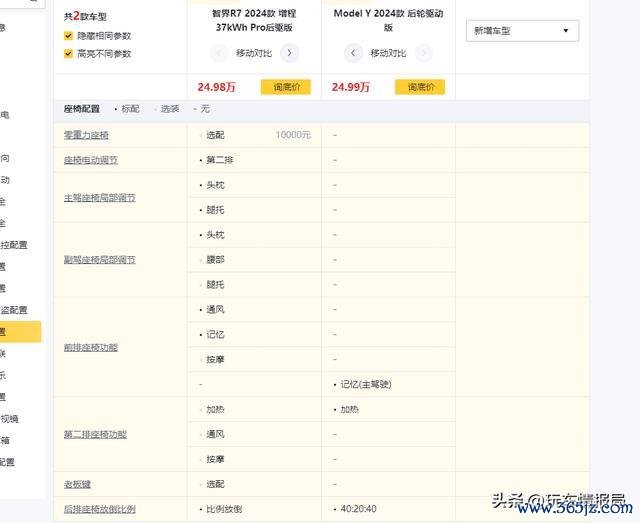
Task: Toggle the 高亮不同参数 checkbox
Action: click(x=68, y=53)
